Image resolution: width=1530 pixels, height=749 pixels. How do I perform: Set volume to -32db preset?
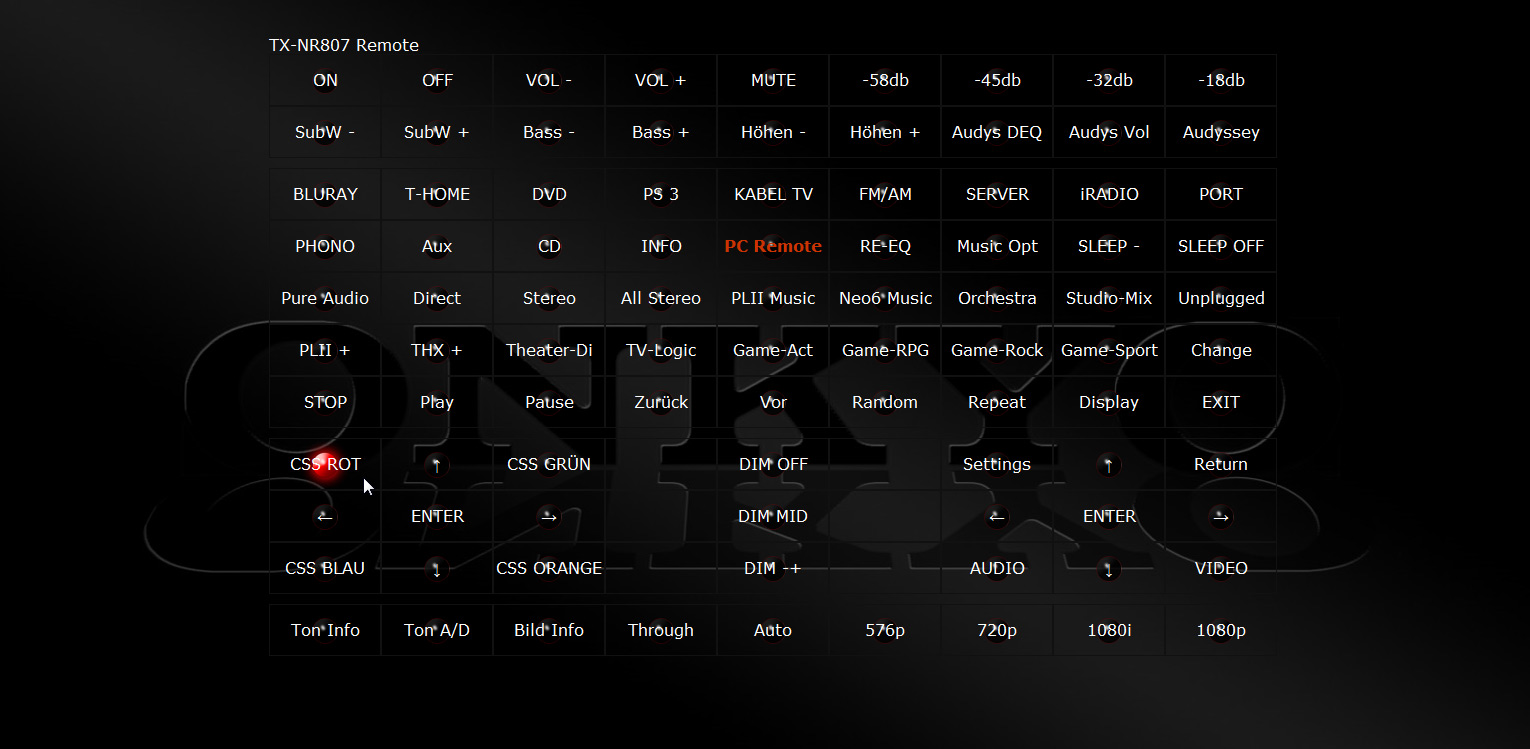coord(1109,81)
